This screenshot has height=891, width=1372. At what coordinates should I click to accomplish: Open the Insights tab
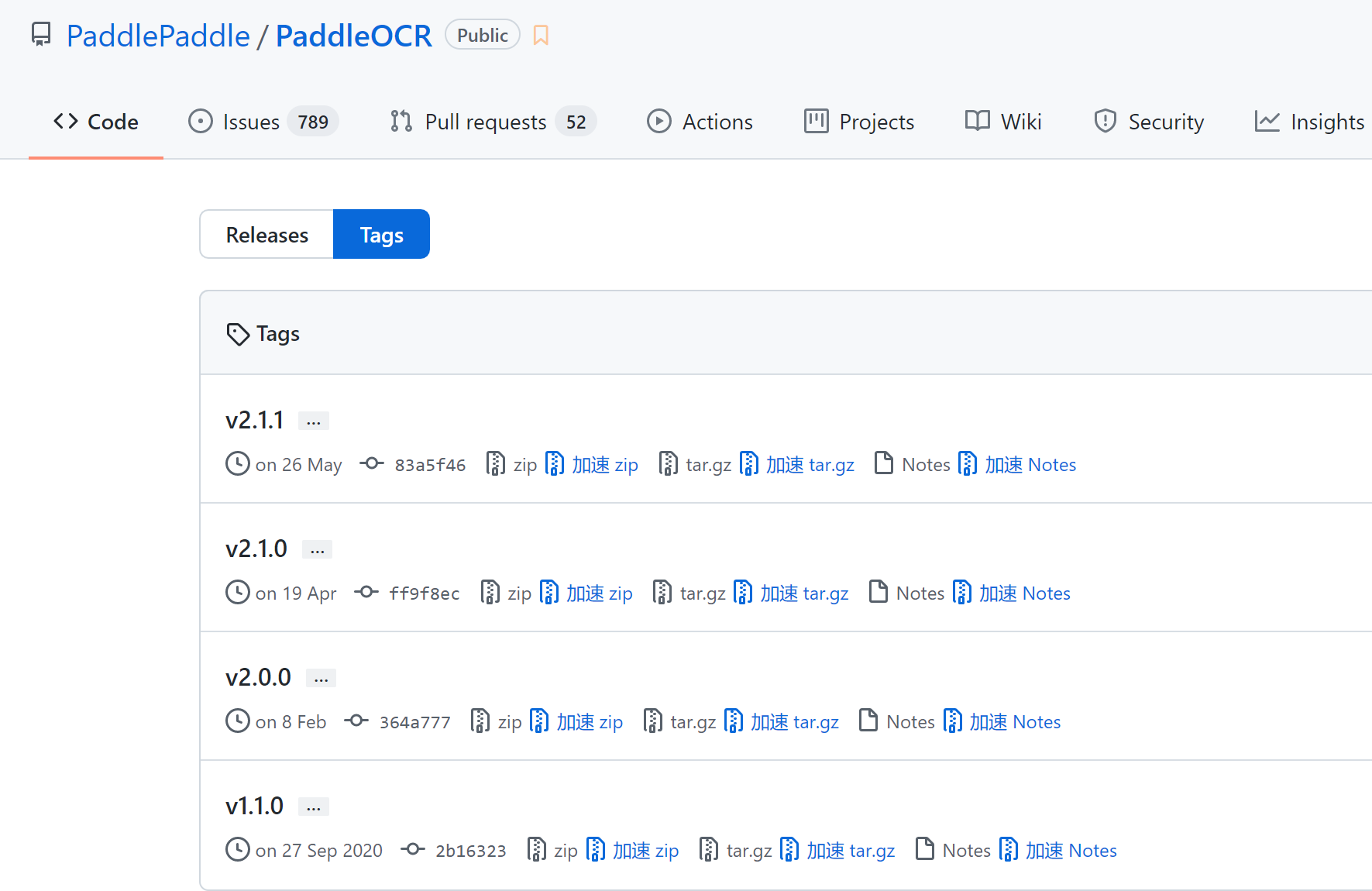1310,122
